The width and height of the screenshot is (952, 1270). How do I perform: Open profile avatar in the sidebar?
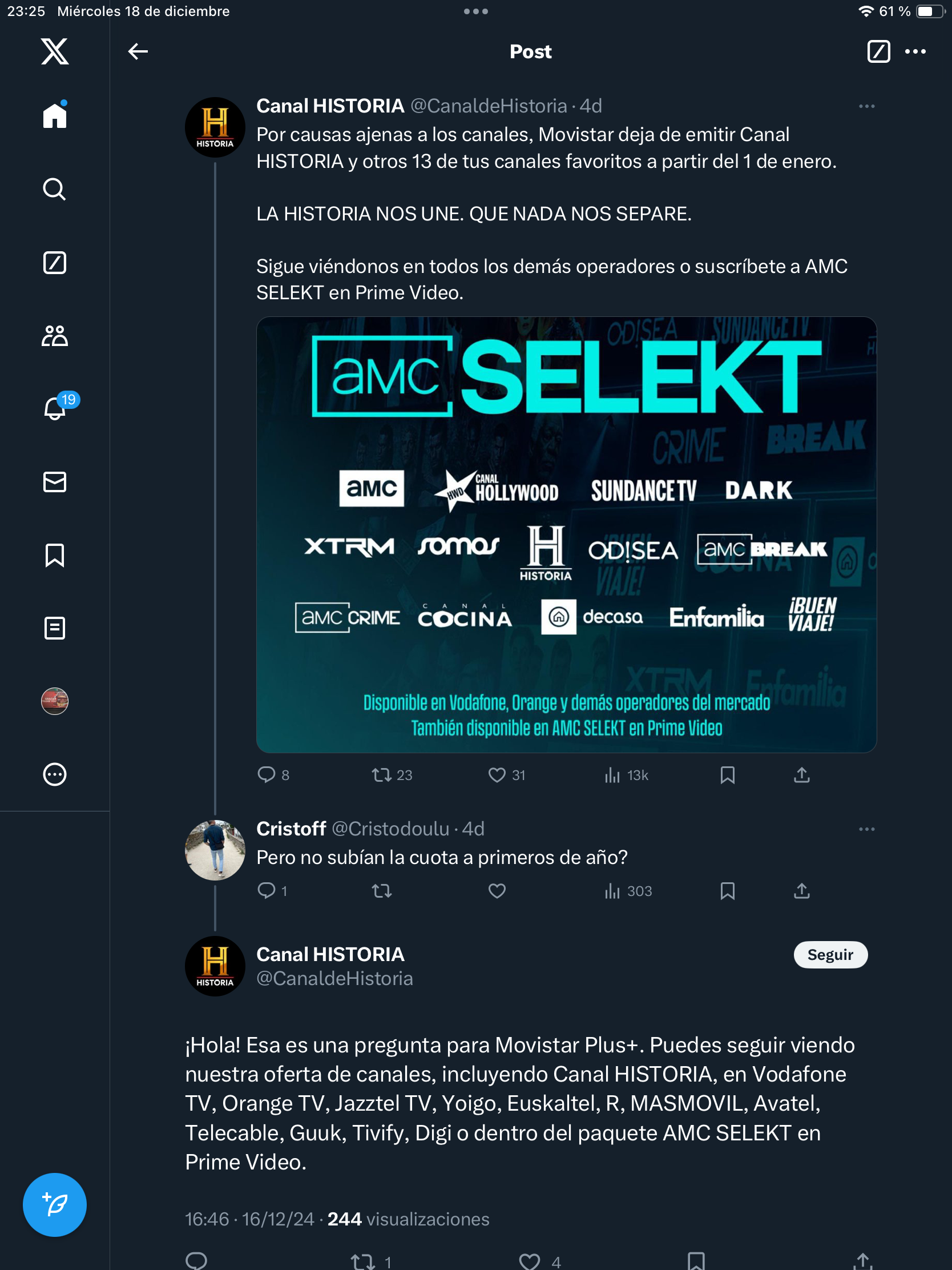pos(55,701)
